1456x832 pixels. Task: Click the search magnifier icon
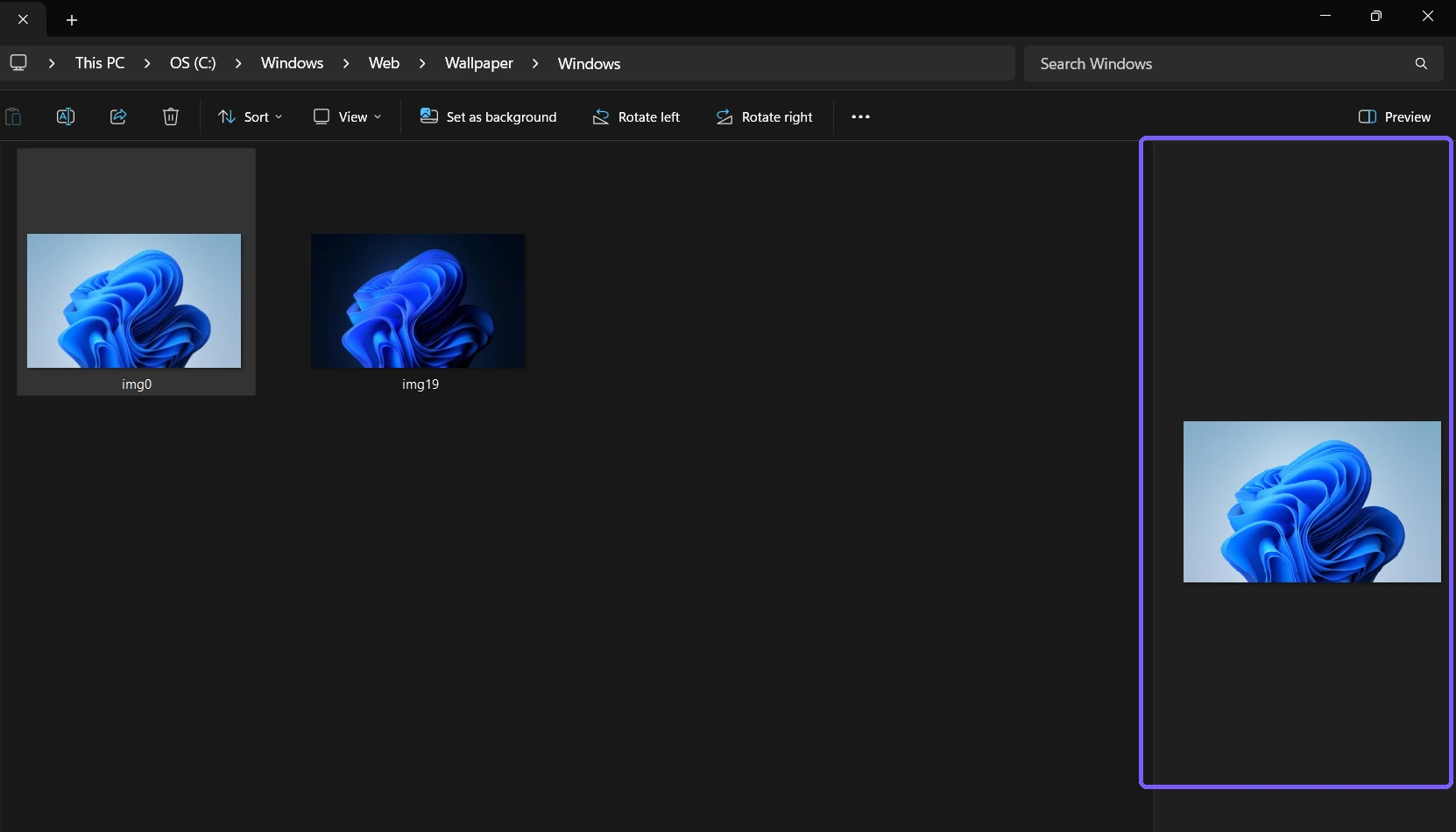pos(1421,63)
